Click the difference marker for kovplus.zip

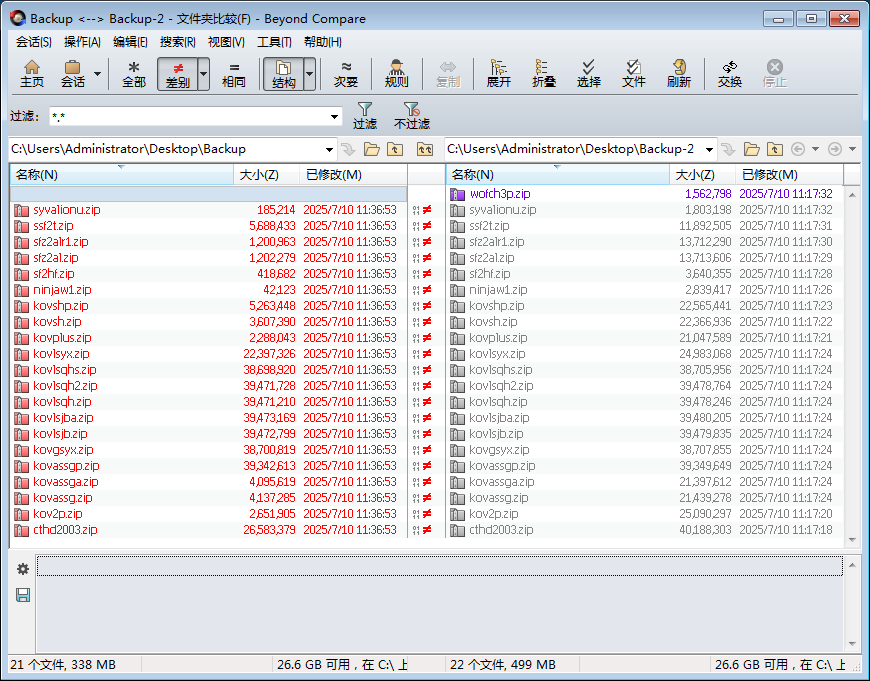coord(422,338)
